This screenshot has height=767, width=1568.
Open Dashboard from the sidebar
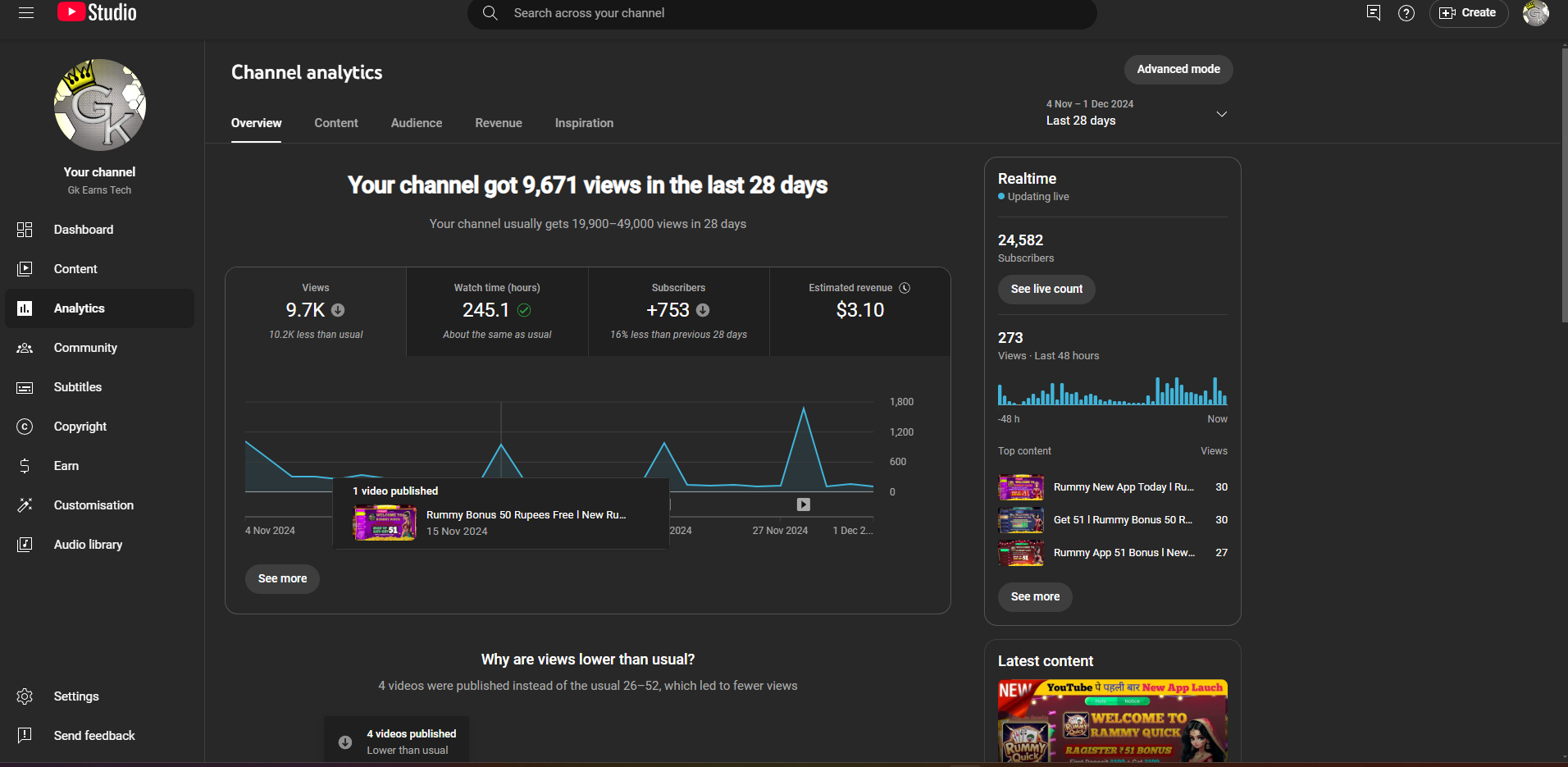click(100, 230)
